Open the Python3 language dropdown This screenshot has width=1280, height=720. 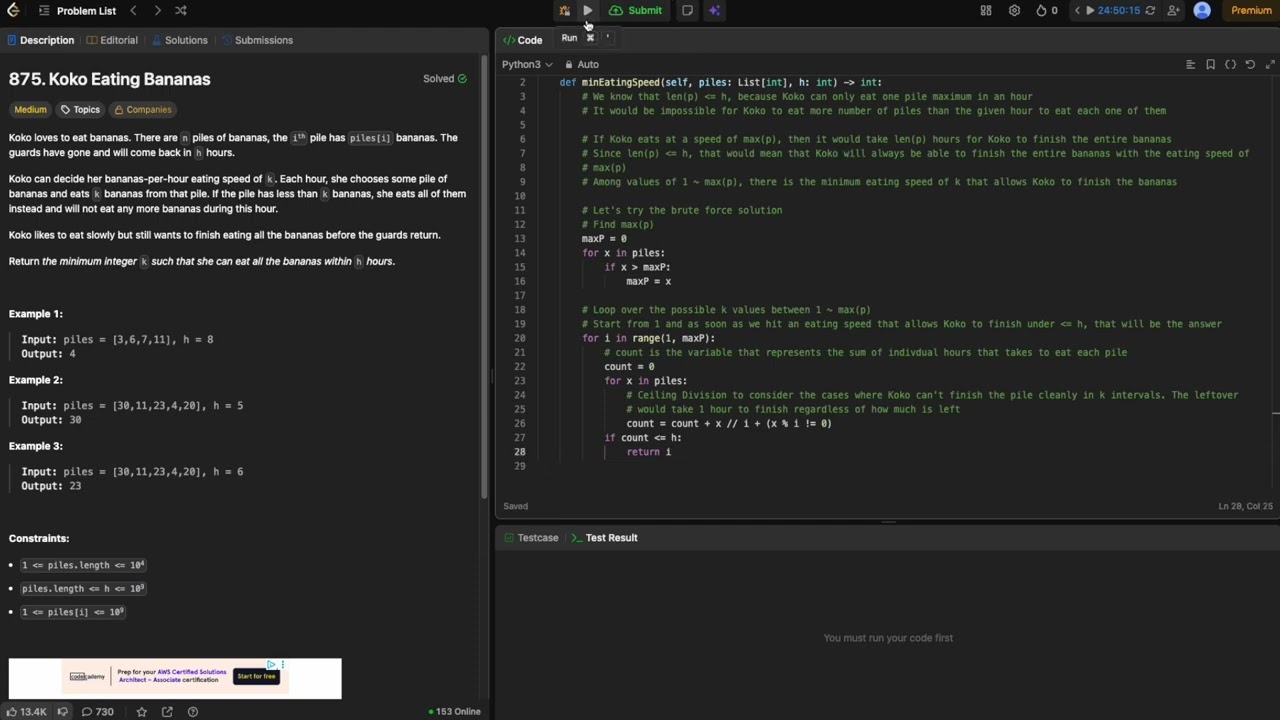coord(527,64)
